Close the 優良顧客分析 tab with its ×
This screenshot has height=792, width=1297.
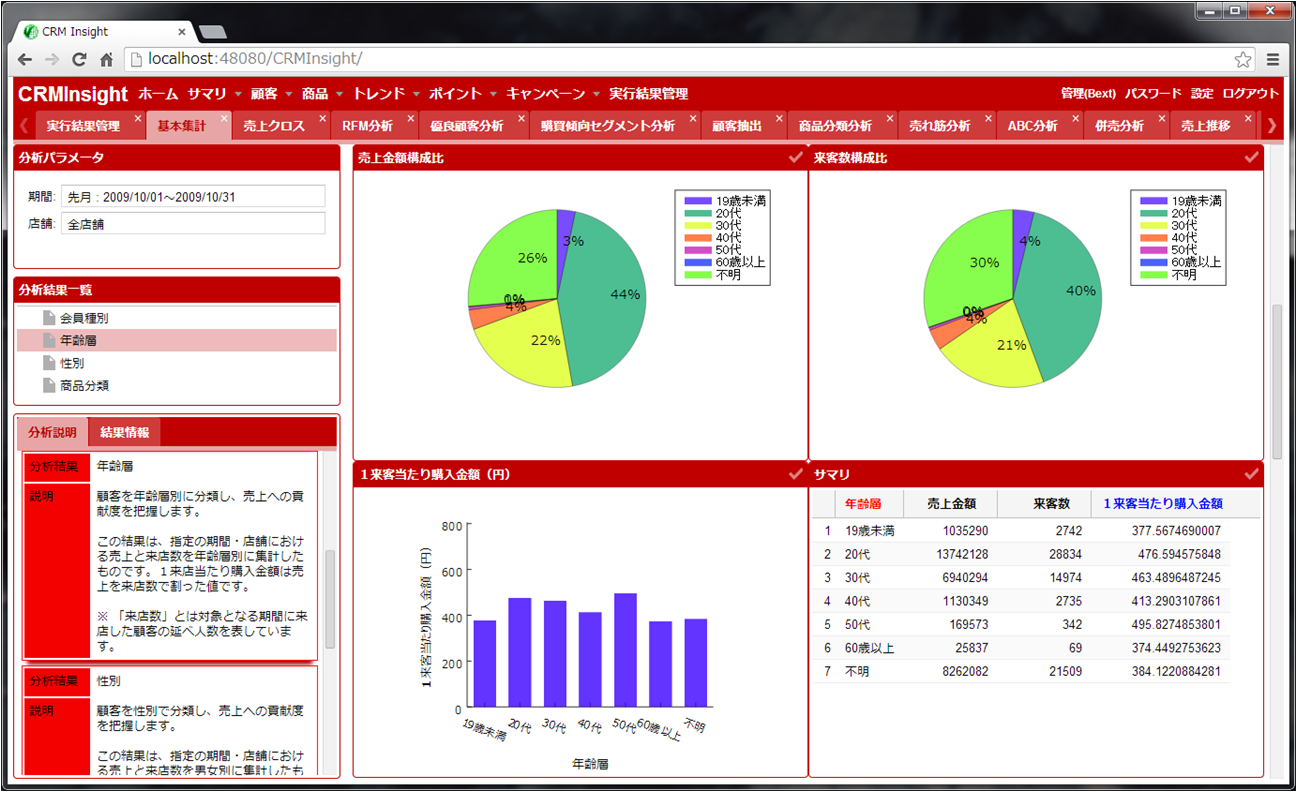(520, 118)
